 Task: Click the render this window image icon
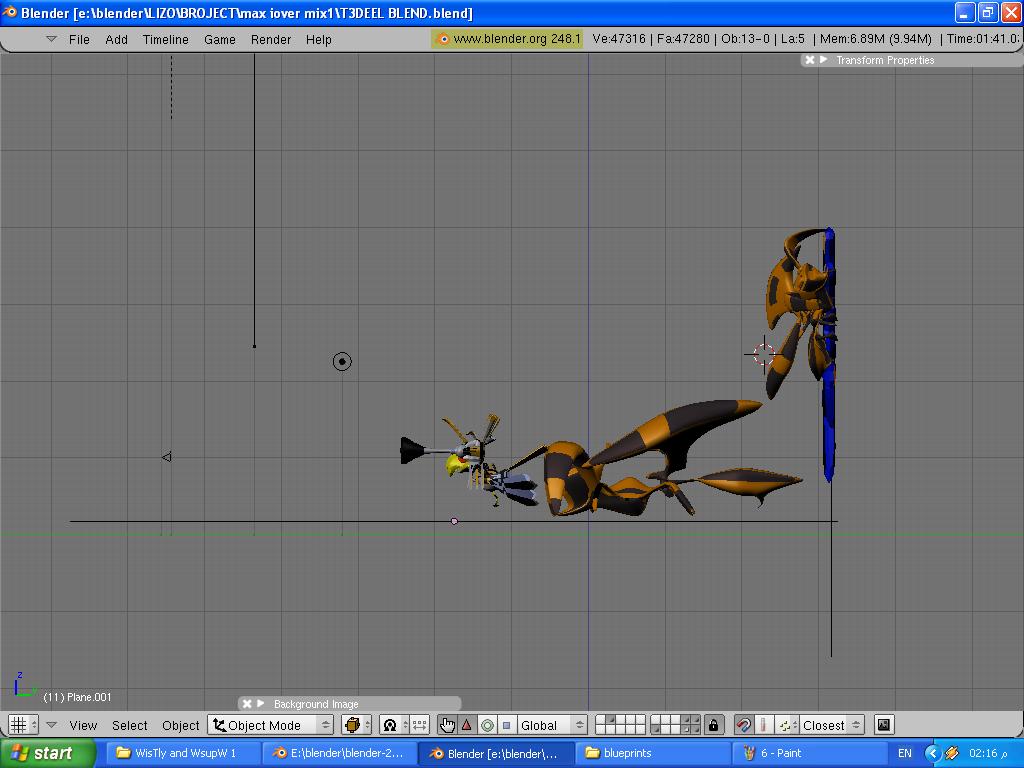[x=884, y=725]
